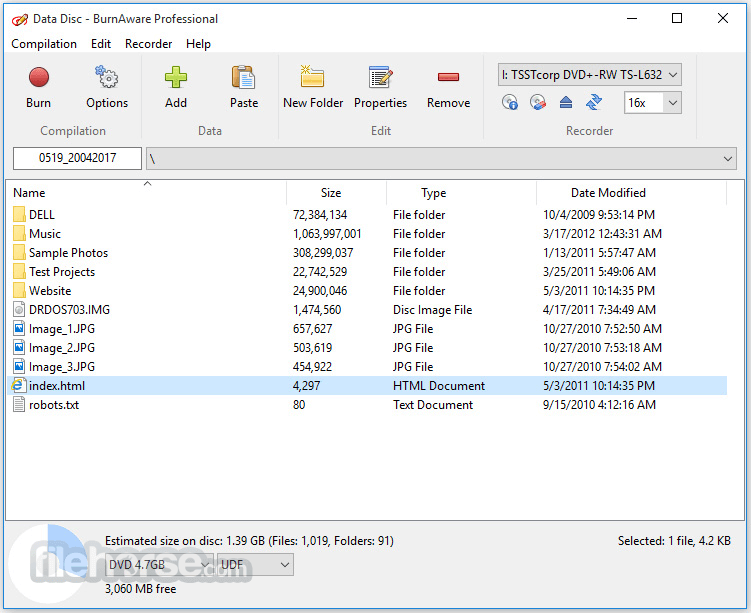Click the 'Text Document' type cell
Image resolution: width=751 pixels, height=613 pixels.
(x=433, y=405)
